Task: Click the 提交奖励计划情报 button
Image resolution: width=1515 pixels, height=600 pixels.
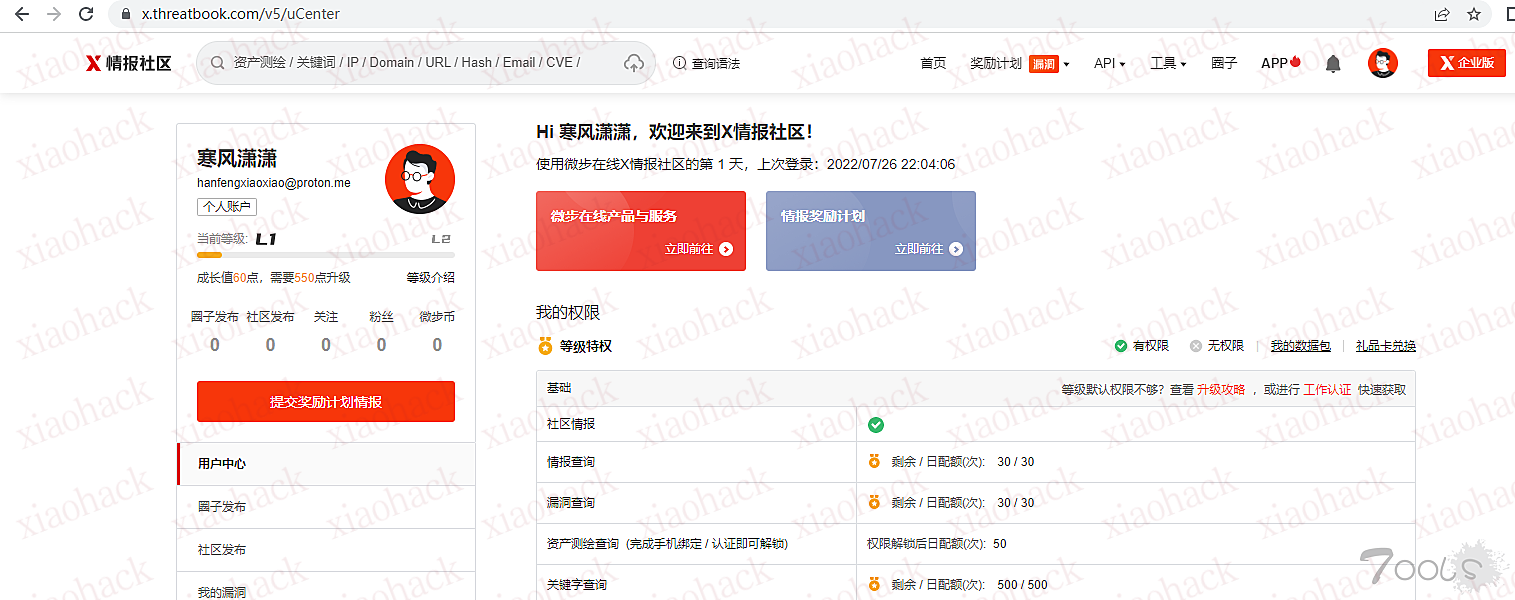Action: 326,402
